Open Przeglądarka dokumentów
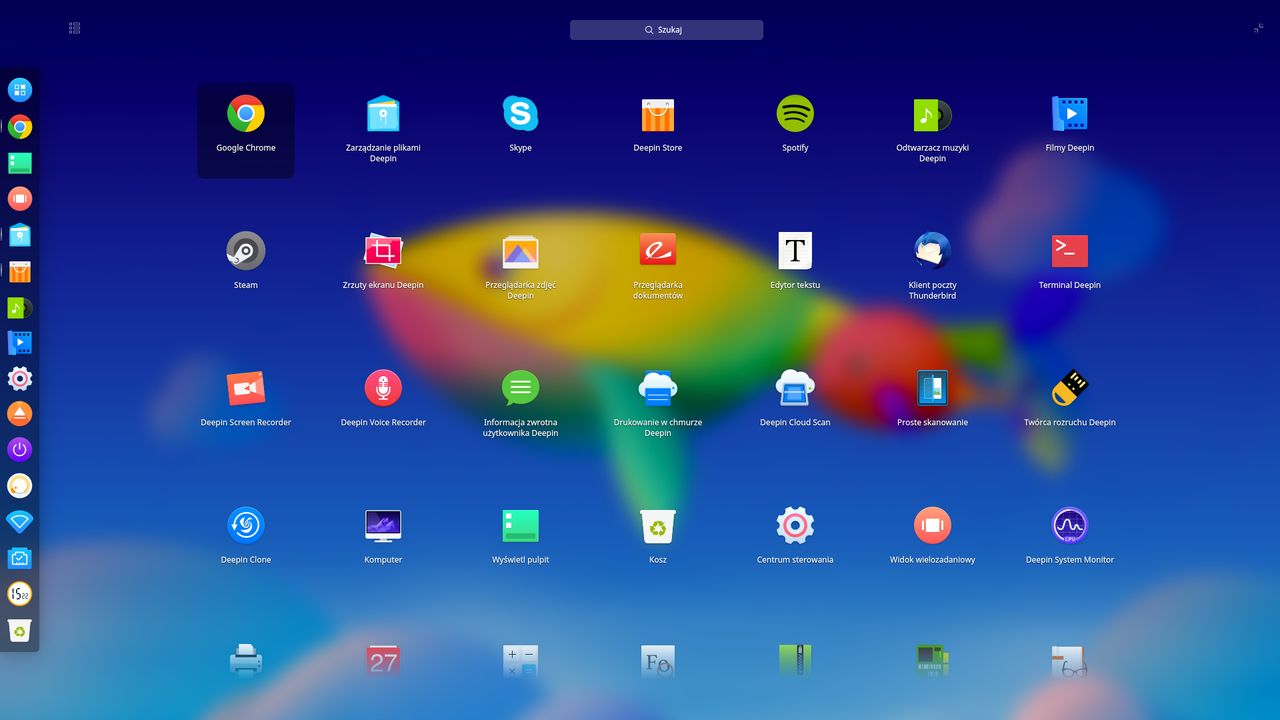1280x720 pixels. coord(658,251)
